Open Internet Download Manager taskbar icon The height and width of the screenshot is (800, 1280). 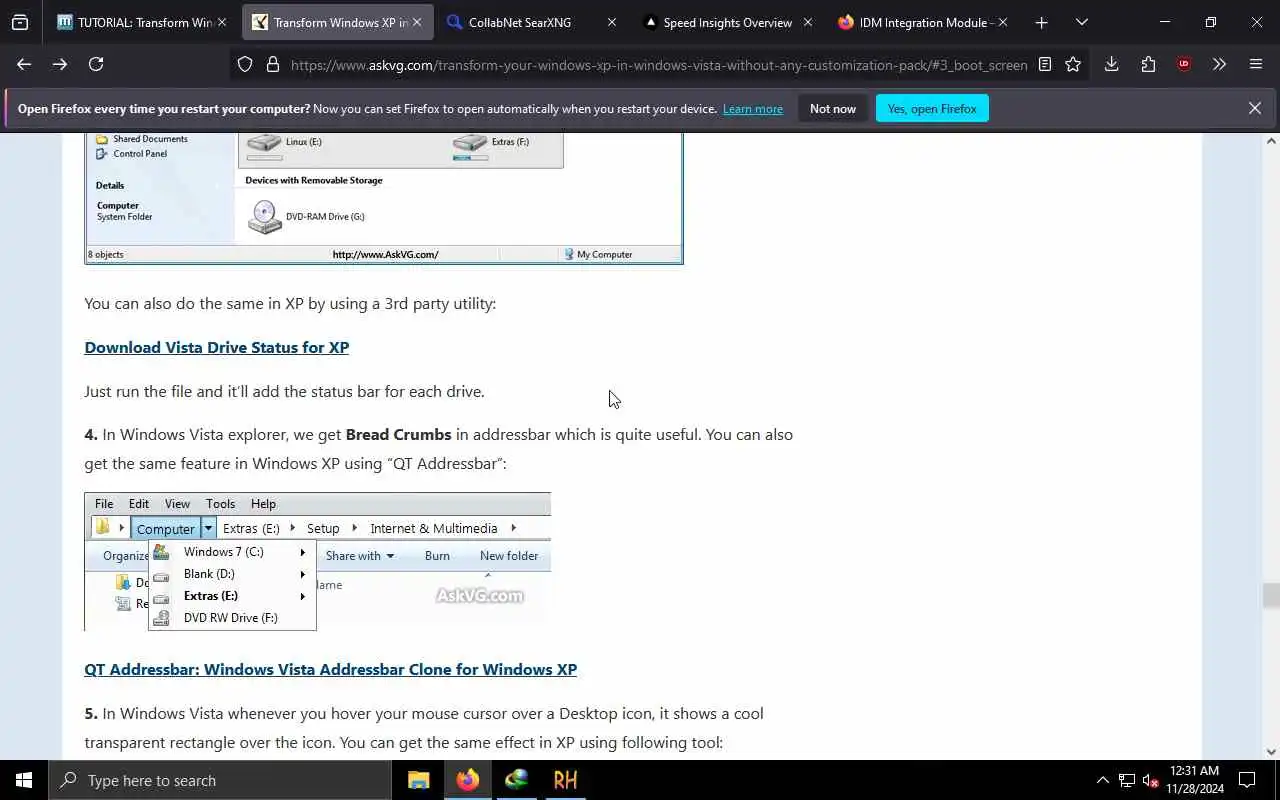click(x=517, y=780)
